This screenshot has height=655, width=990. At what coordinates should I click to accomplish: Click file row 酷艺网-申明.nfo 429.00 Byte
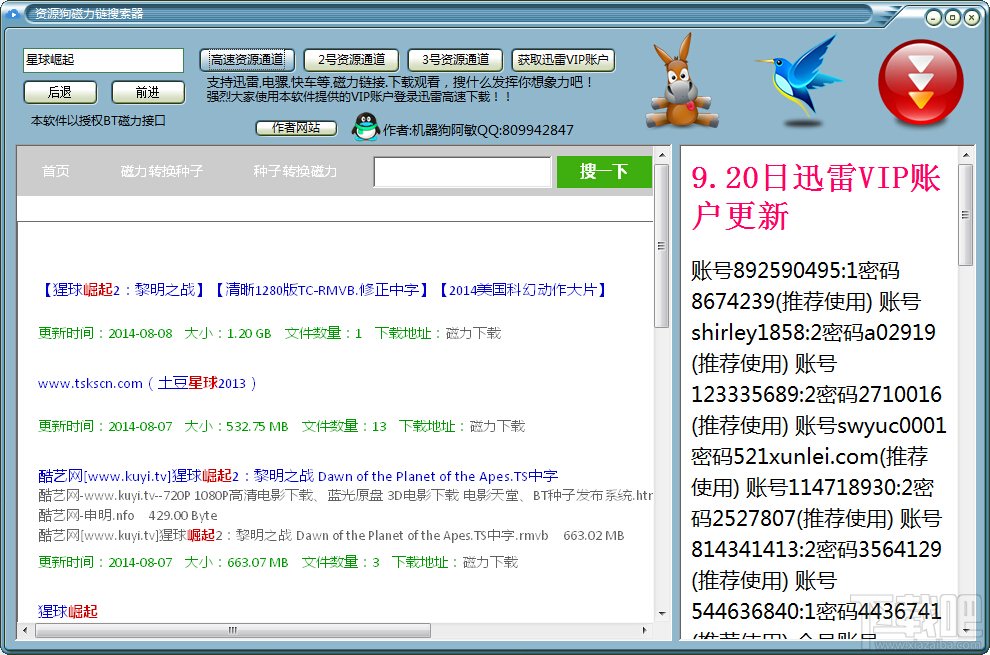pyautogui.click(x=128, y=515)
